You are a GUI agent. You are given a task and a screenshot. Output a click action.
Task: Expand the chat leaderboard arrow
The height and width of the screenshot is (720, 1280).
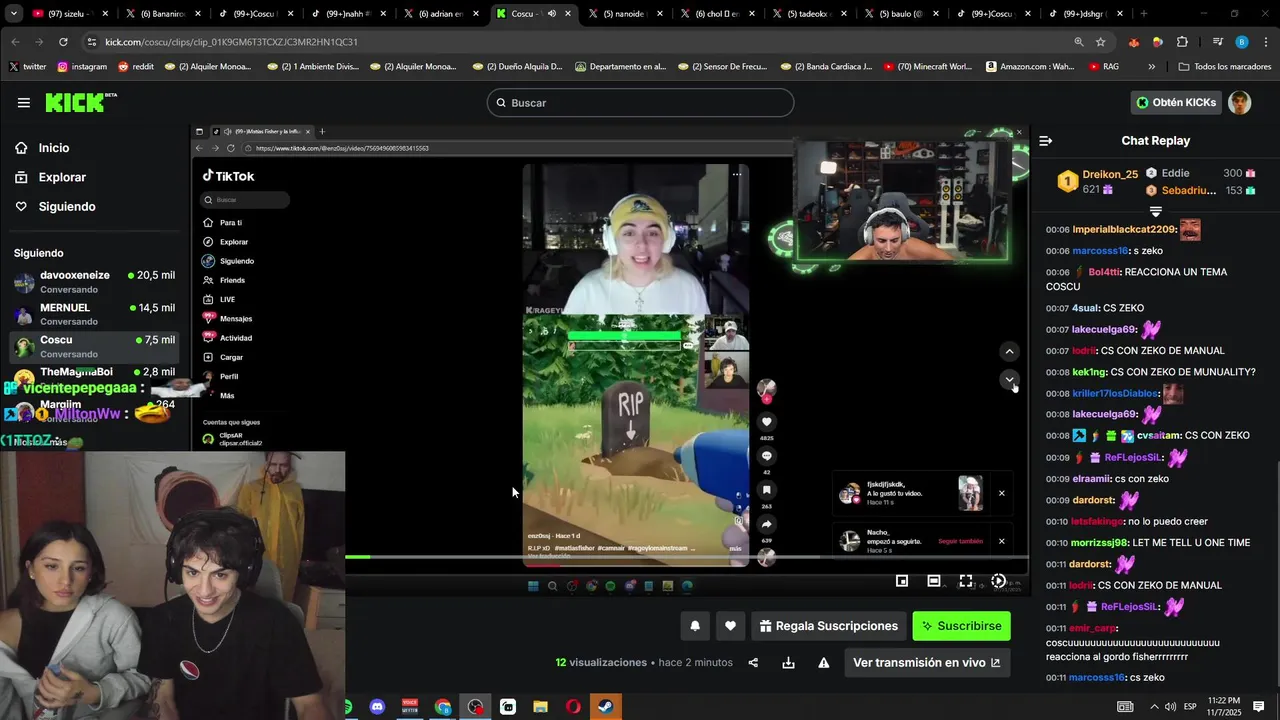(x=1155, y=212)
